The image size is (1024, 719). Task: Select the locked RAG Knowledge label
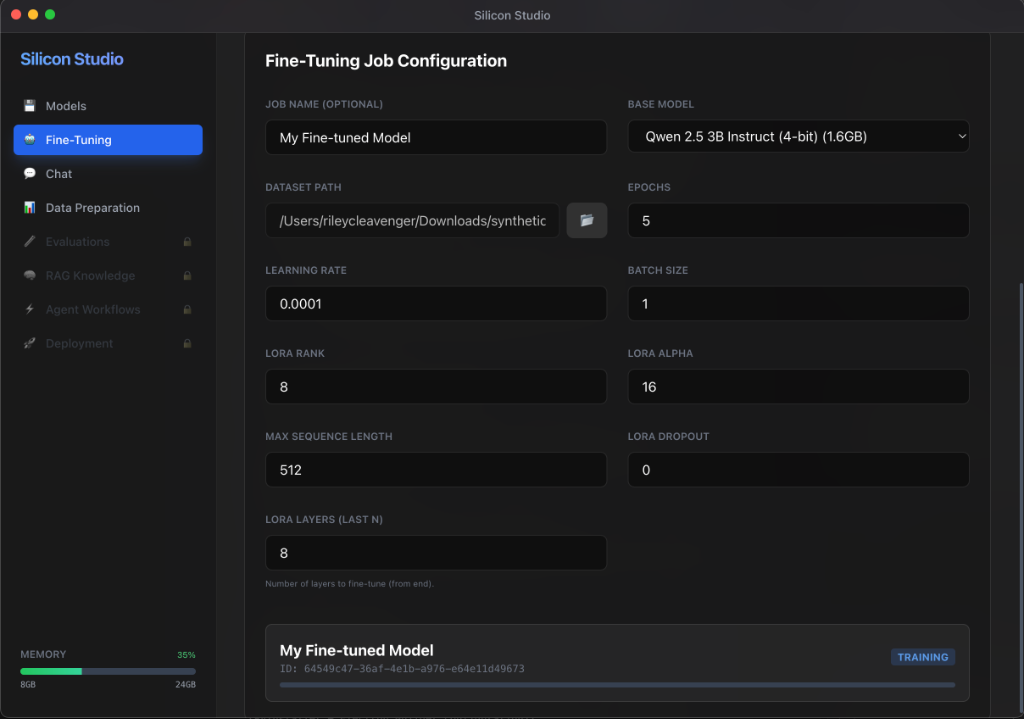90,276
